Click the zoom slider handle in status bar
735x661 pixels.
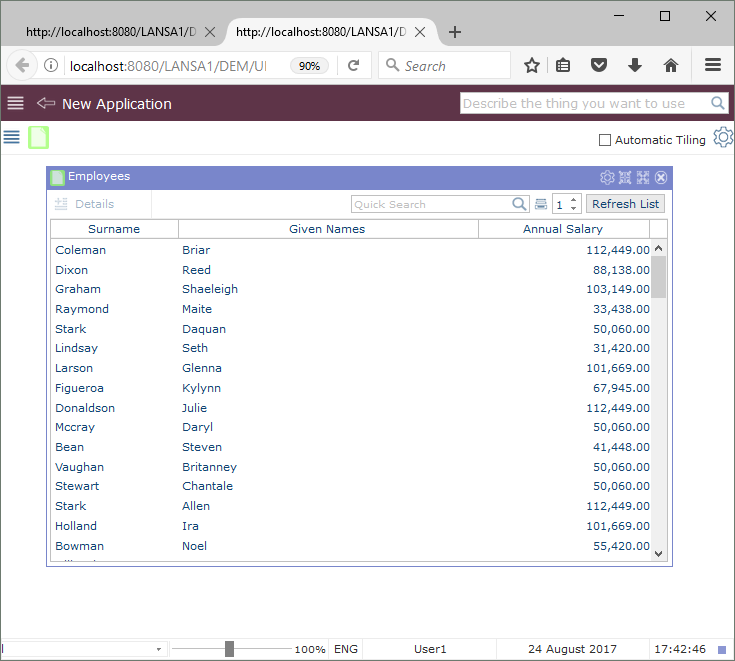[x=229, y=649]
